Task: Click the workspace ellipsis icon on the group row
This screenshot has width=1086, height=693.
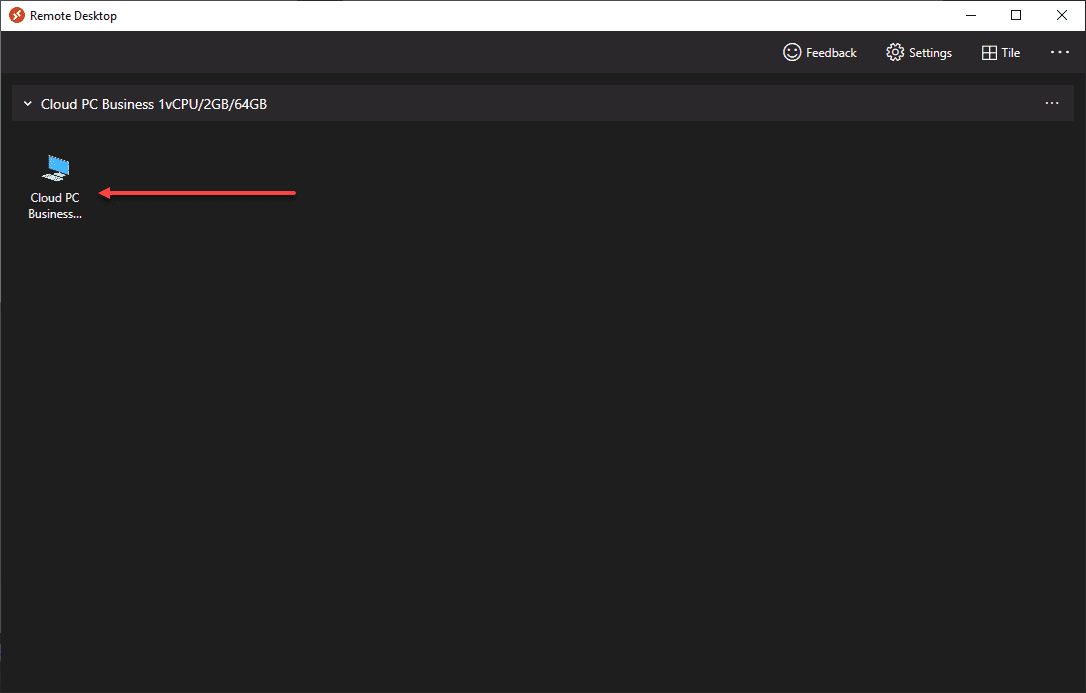Action: coord(1051,103)
